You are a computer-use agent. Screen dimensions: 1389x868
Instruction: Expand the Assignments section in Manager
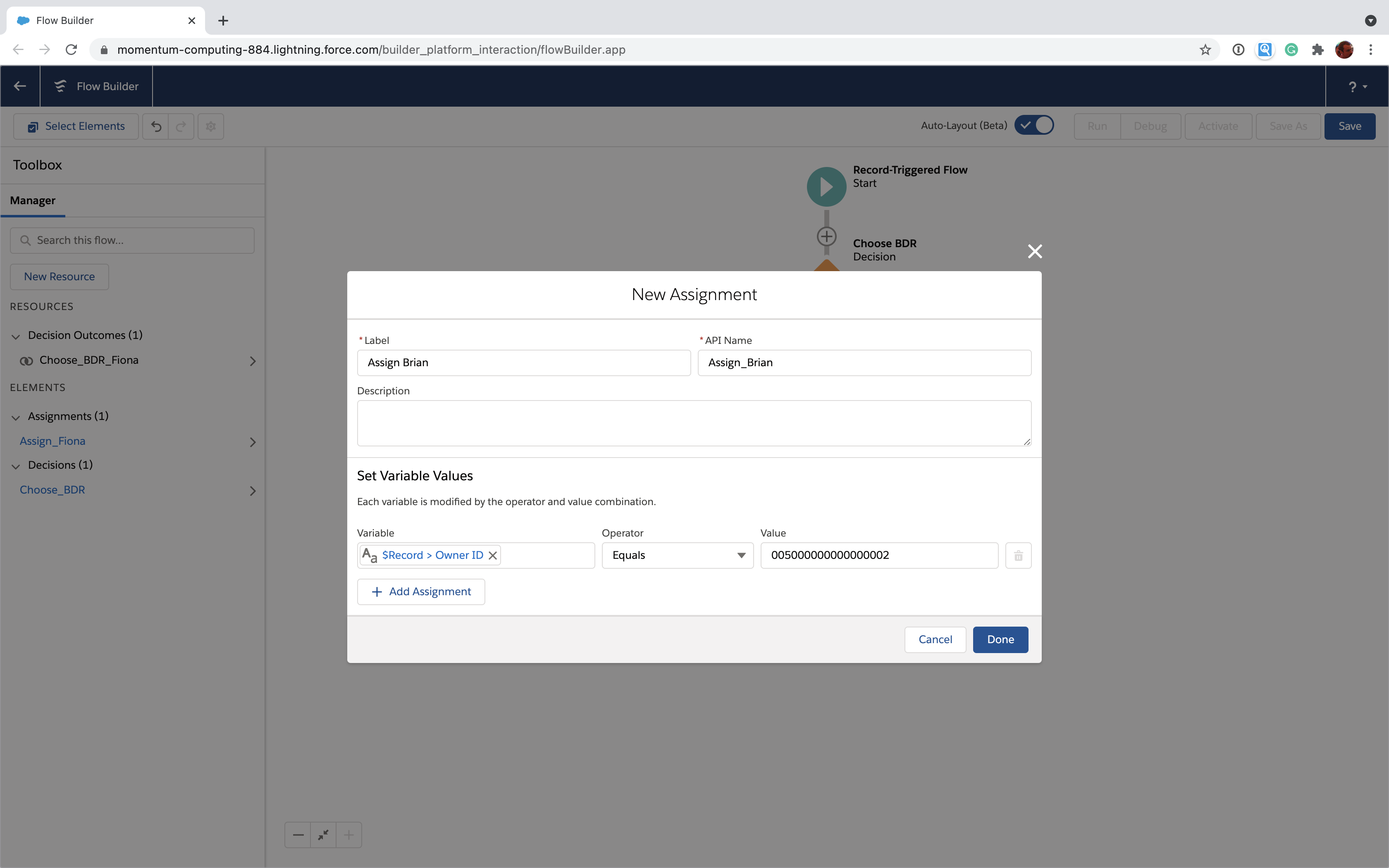[15, 416]
